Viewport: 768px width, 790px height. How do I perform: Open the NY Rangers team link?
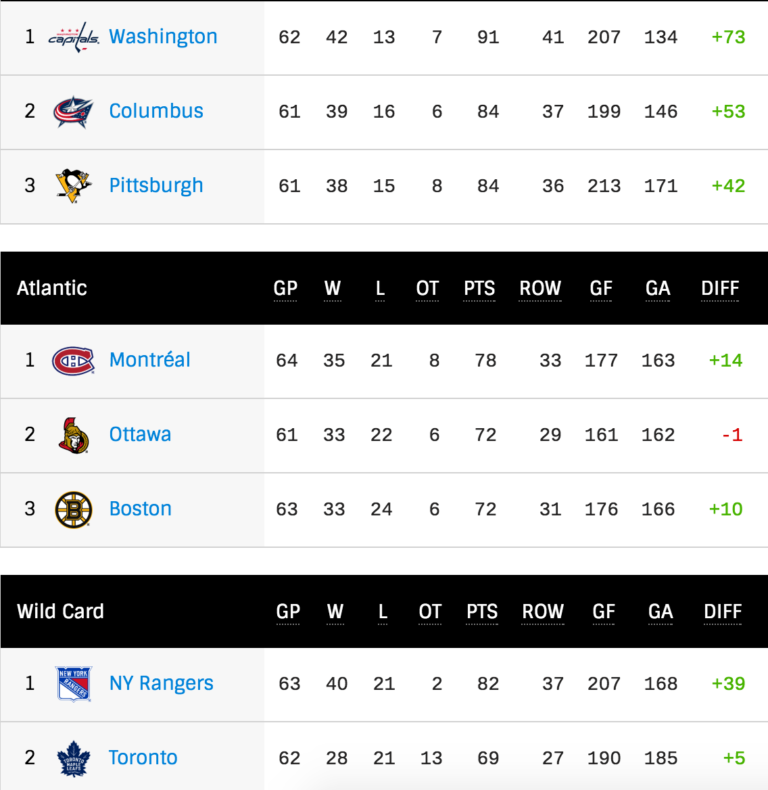(161, 684)
